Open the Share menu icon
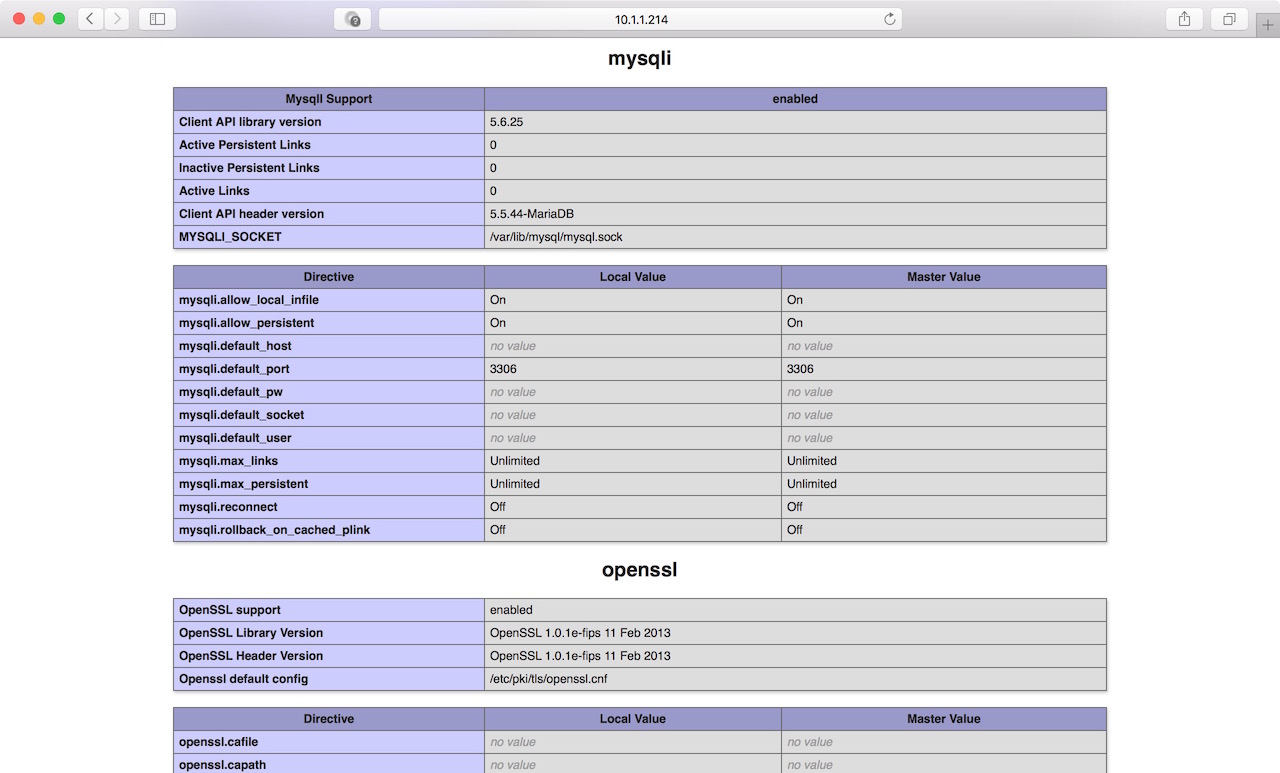This screenshot has height=773, width=1280. [x=1184, y=19]
